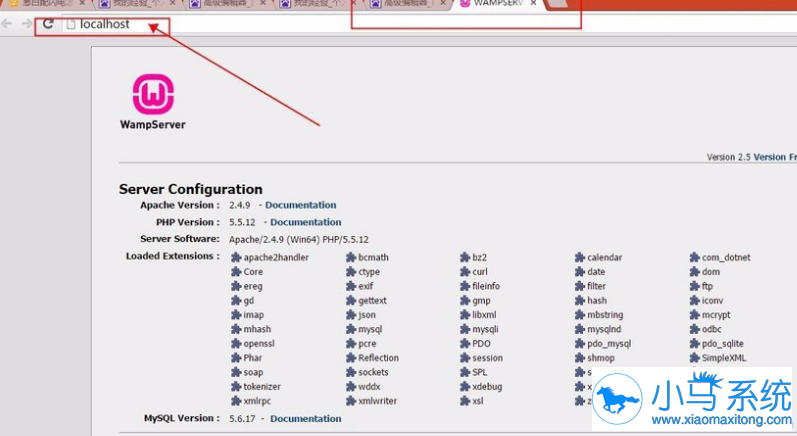Click the 'session' extension text

coord(487,358)
